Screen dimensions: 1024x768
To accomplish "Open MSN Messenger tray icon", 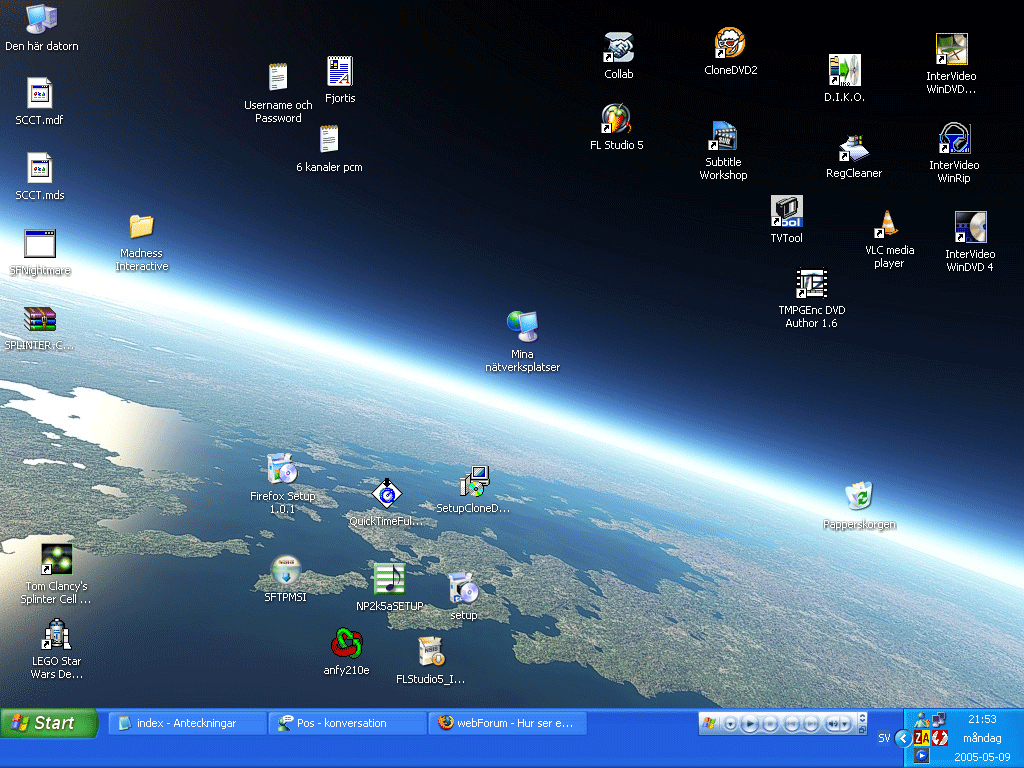I will pyautogui.click(x=923, y=720).
